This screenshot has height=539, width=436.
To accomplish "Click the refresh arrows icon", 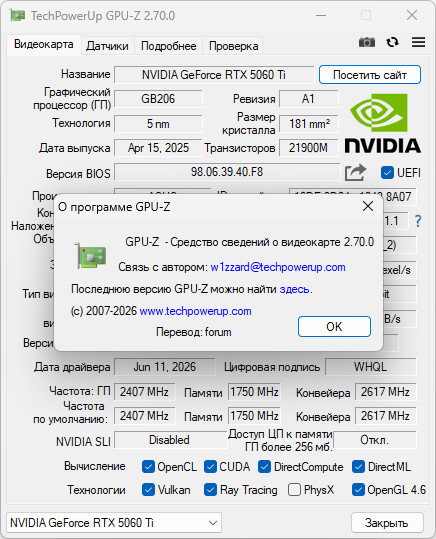I will [392, 42].
